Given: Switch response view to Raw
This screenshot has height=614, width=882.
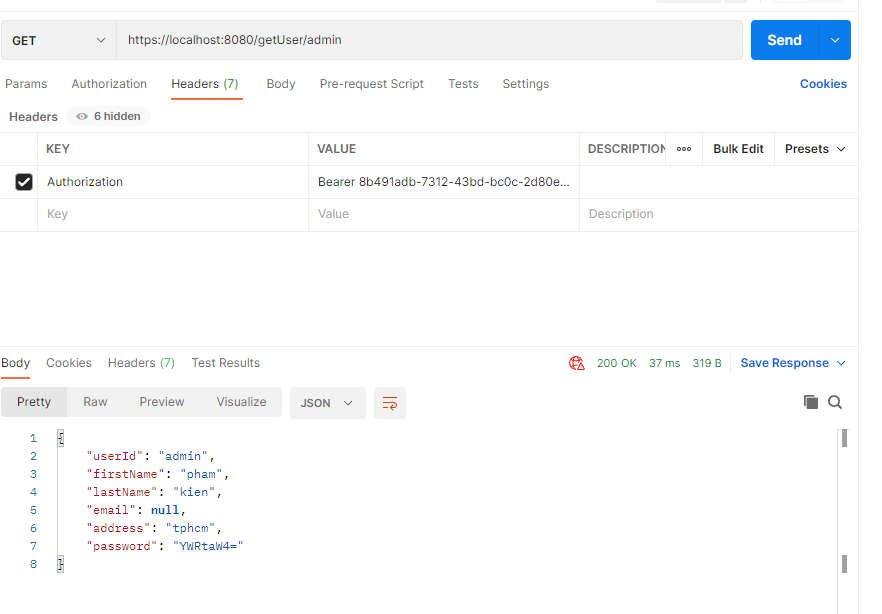Looking at the screenshot, I should 96,402.
